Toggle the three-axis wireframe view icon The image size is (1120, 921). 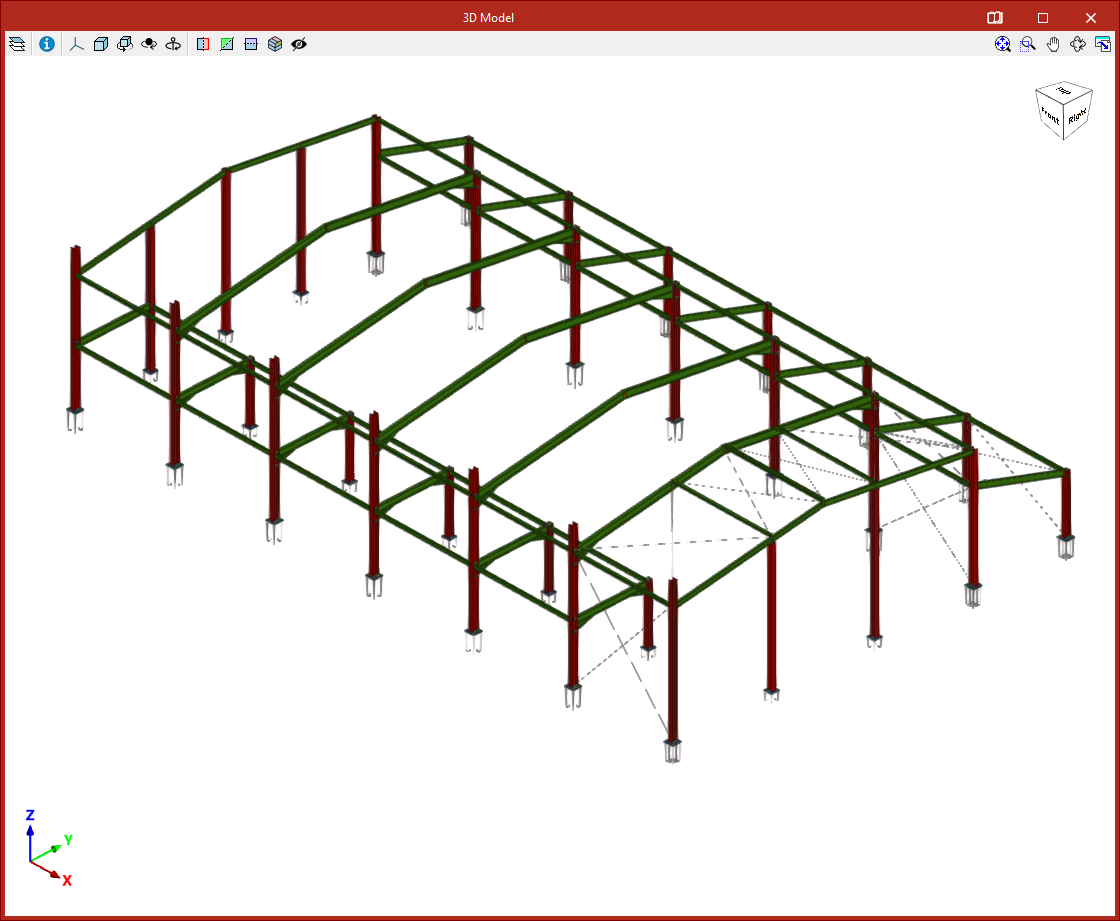coord(76,44)
